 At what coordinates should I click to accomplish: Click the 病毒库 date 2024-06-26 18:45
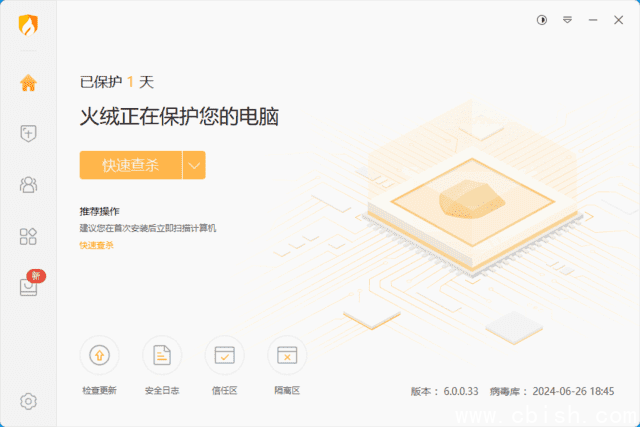[573, 391]
